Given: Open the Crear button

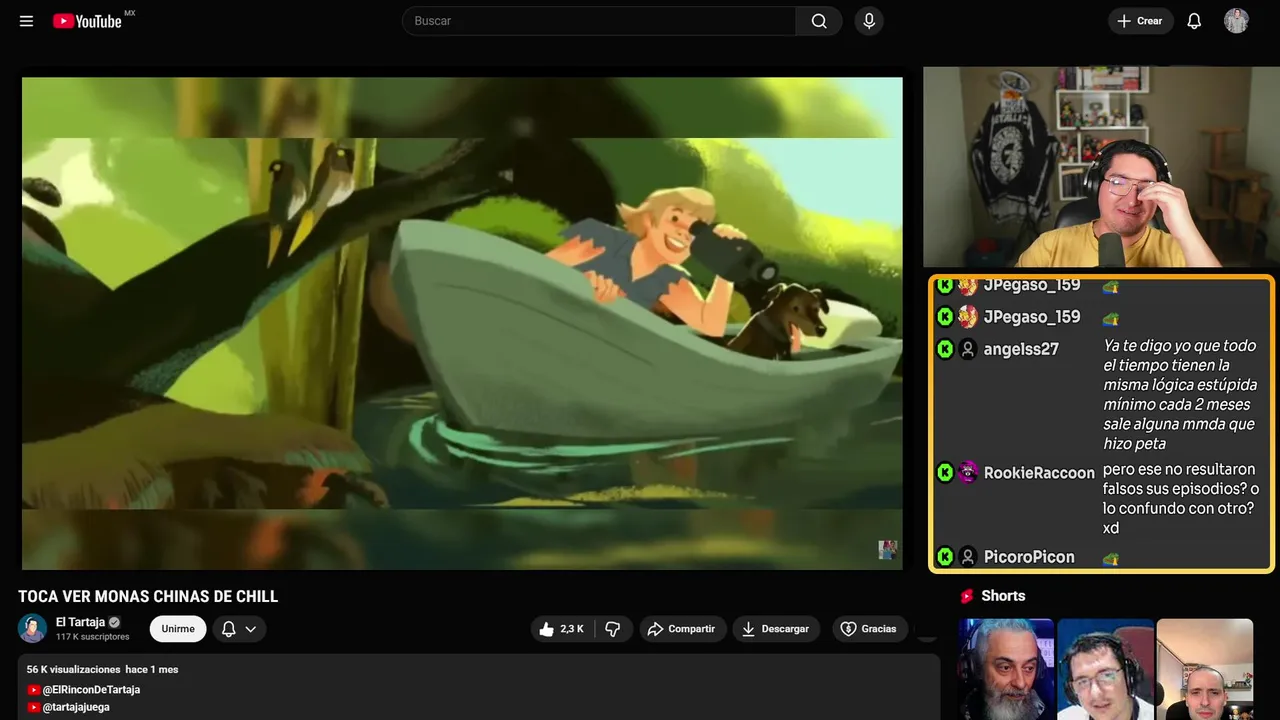Looking at the screenshot, I should pyautogui.click(x=1140, y=21).
